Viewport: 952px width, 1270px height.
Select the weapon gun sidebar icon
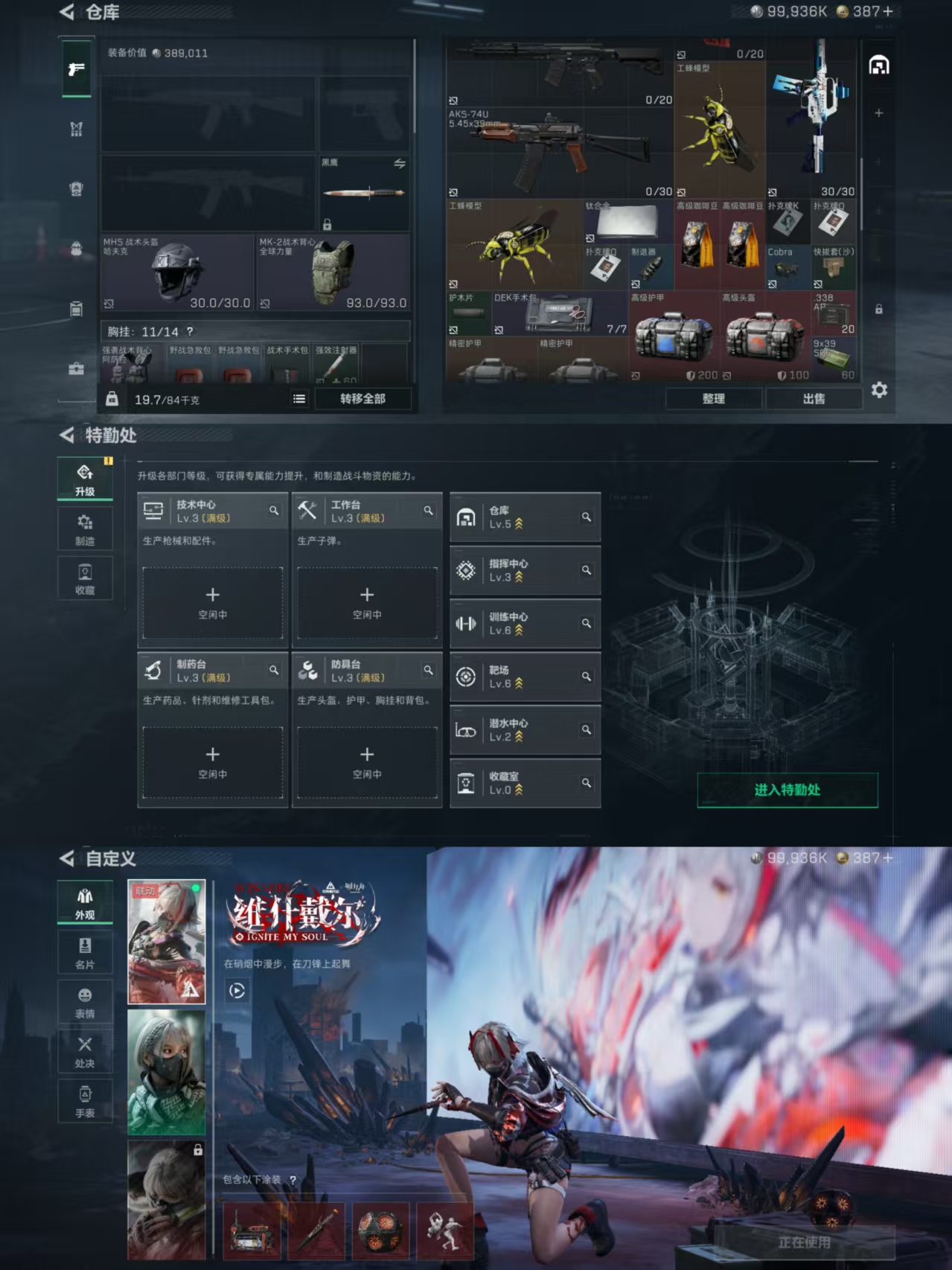point(76,69)
